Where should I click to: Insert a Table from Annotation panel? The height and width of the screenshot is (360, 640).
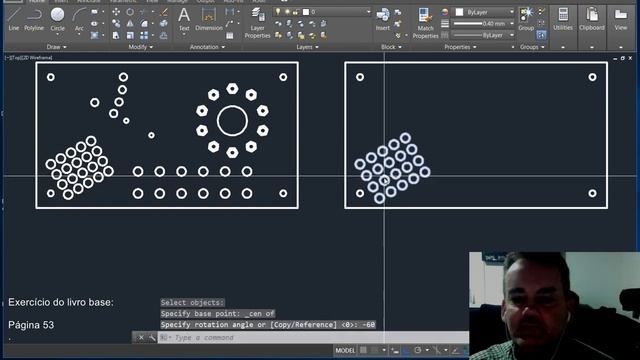coord(230,36)
